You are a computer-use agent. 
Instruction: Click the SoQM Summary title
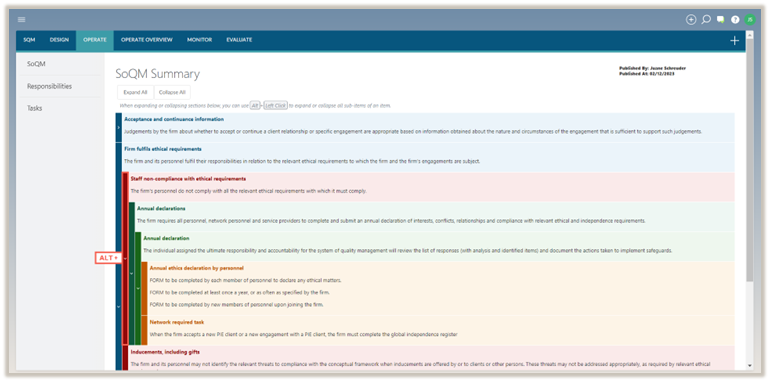pyautogui.click(x=158, y=74)
